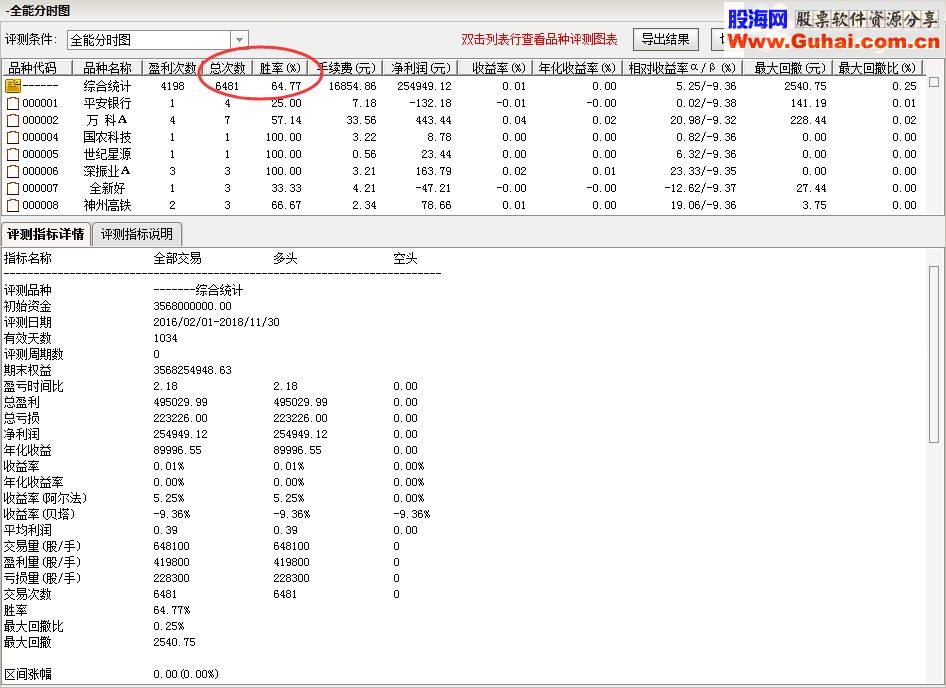
Task: Click the 4198 profitable count cell
Action: (x=173, y=86)
